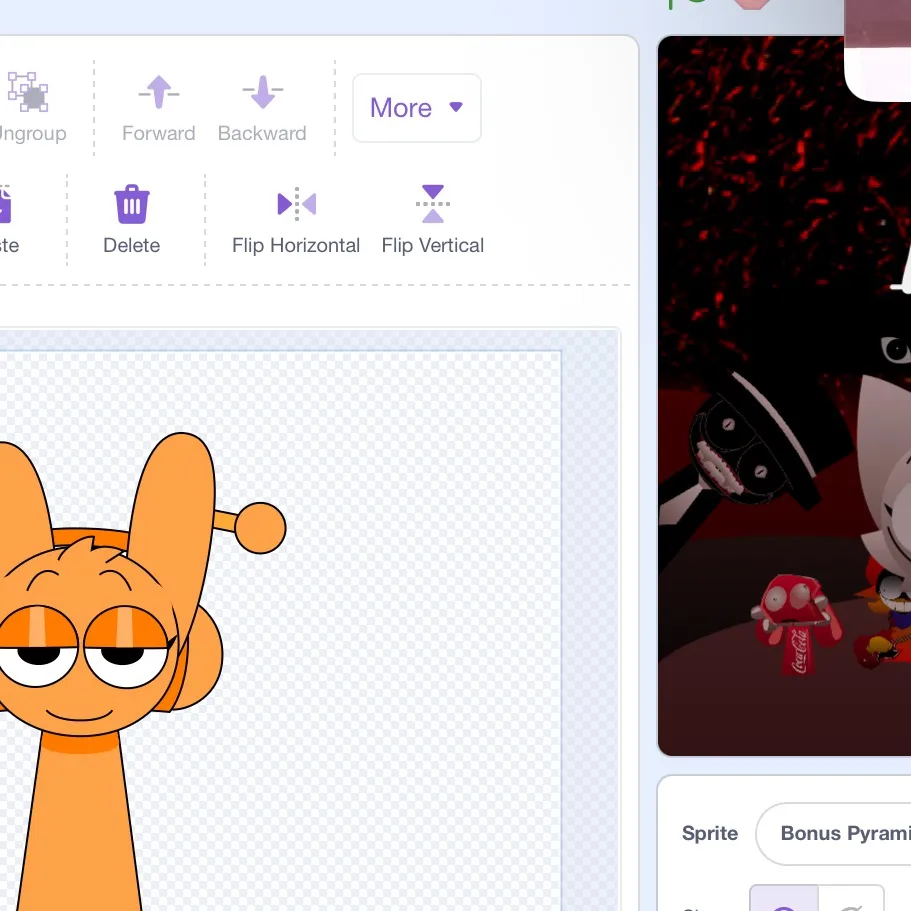Bring the selection Forward one layer

click(x=159, y=107)
